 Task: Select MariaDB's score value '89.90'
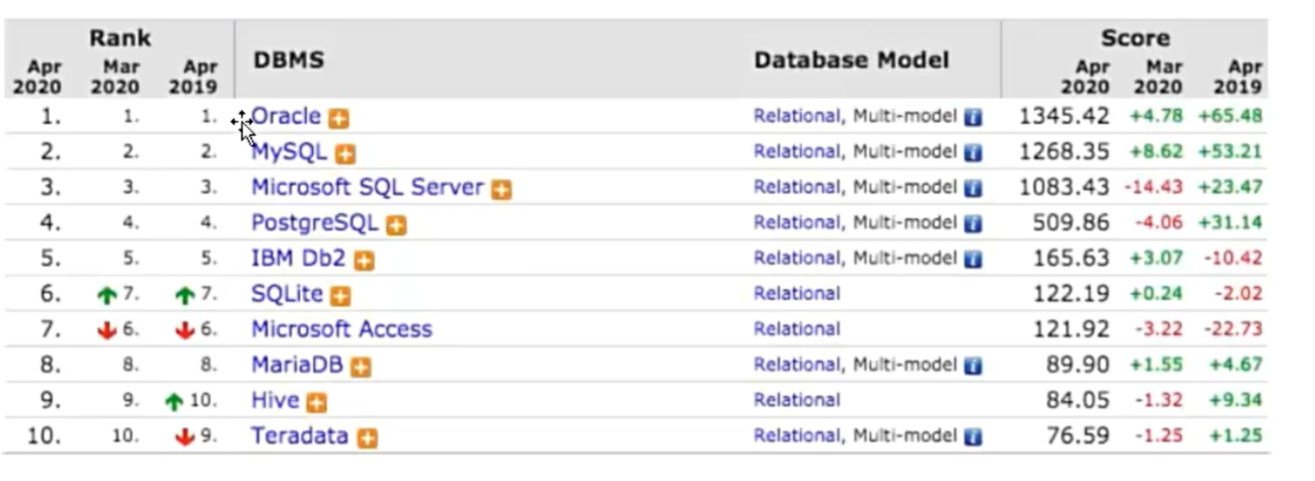coord(1078,365)
